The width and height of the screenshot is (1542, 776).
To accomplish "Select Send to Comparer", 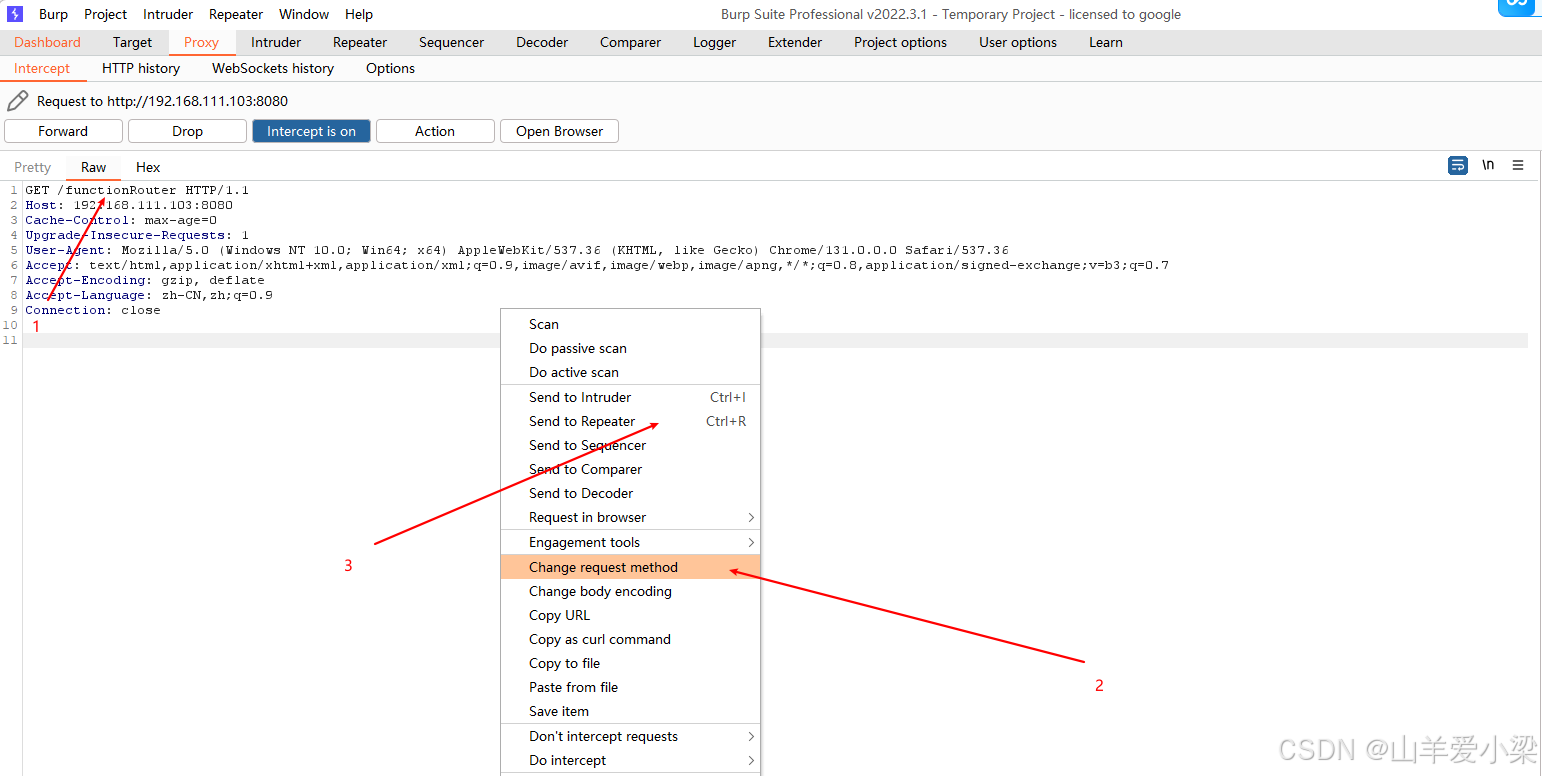I will pos(630,469).
